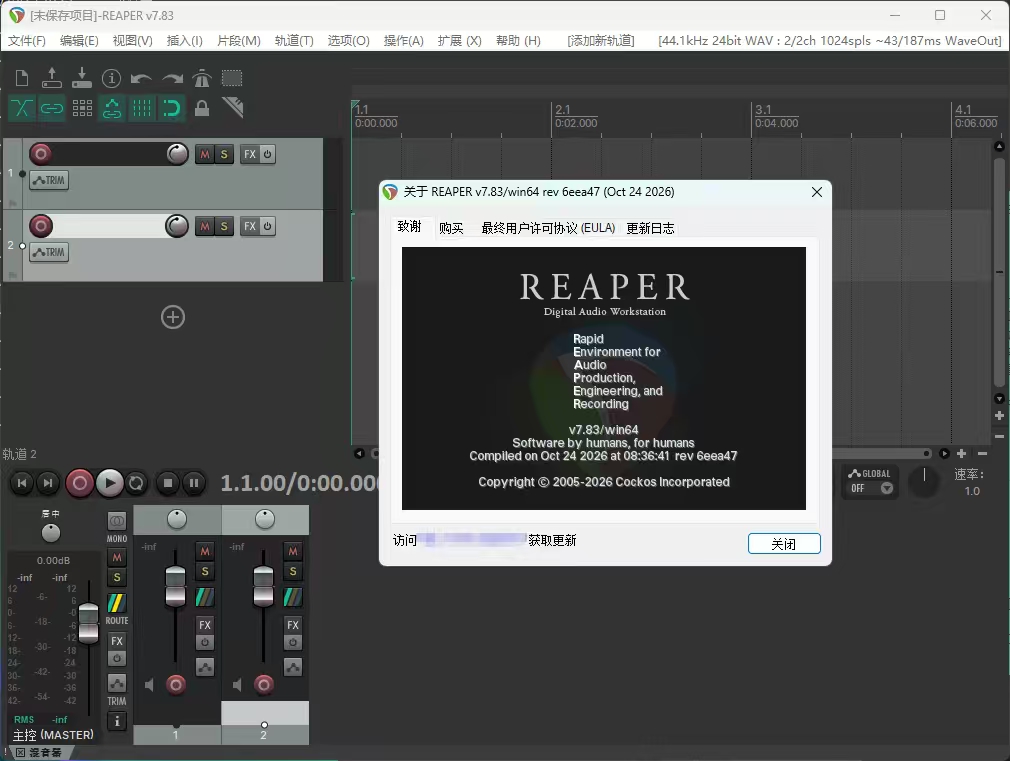Switch to 最终用户许可协议 (EULA) tab
The image size is (1010, 761).
(x=548, y=228)
